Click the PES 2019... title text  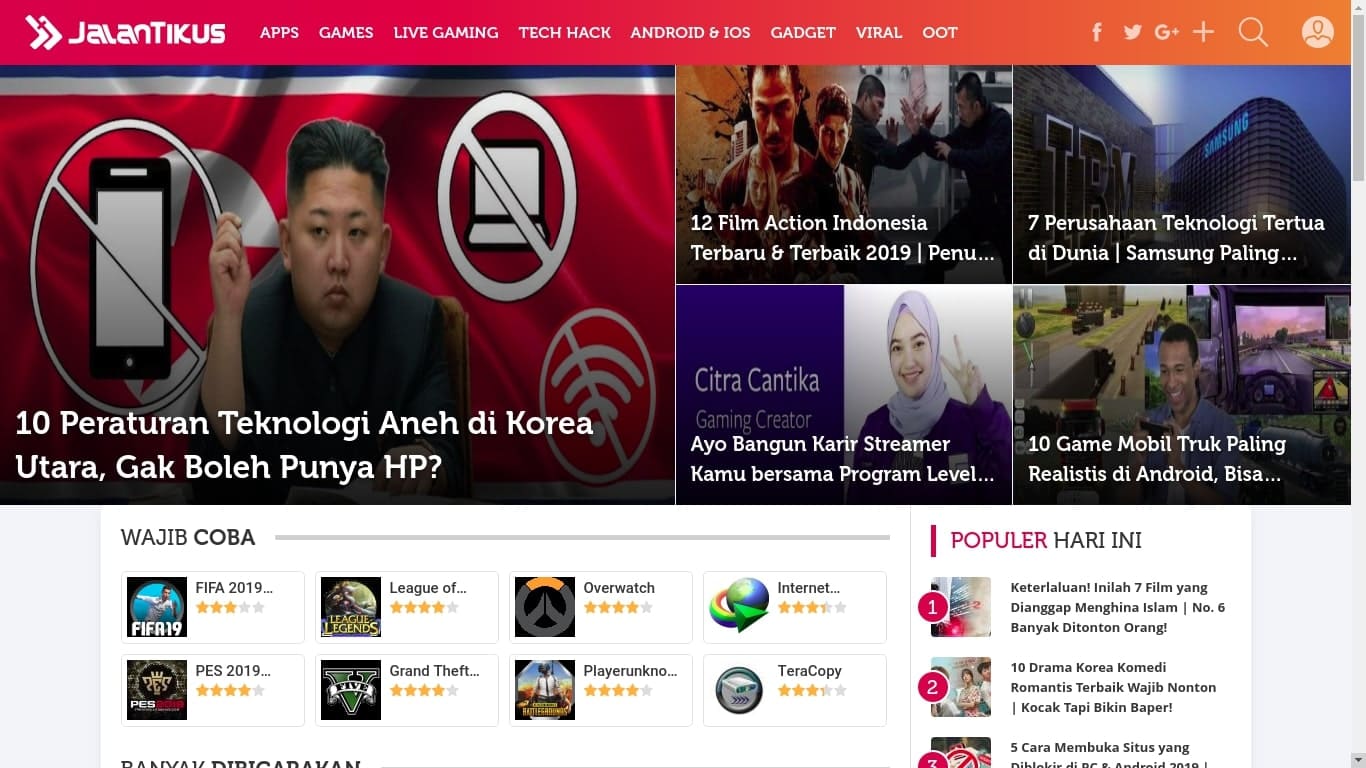[x=233, y=671]
